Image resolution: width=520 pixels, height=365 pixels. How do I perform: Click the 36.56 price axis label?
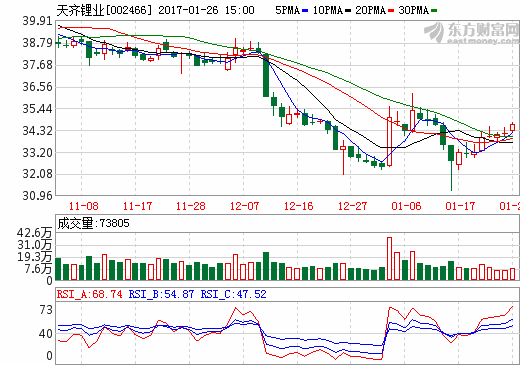pos(37,87)
